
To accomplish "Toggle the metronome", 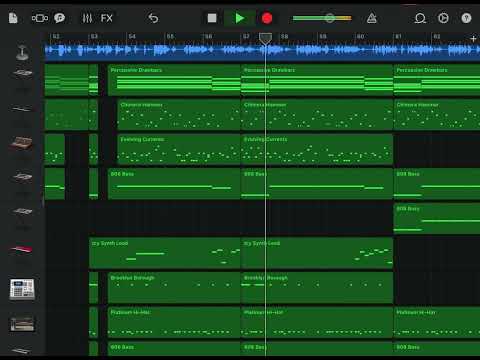I will pos(372,18).
